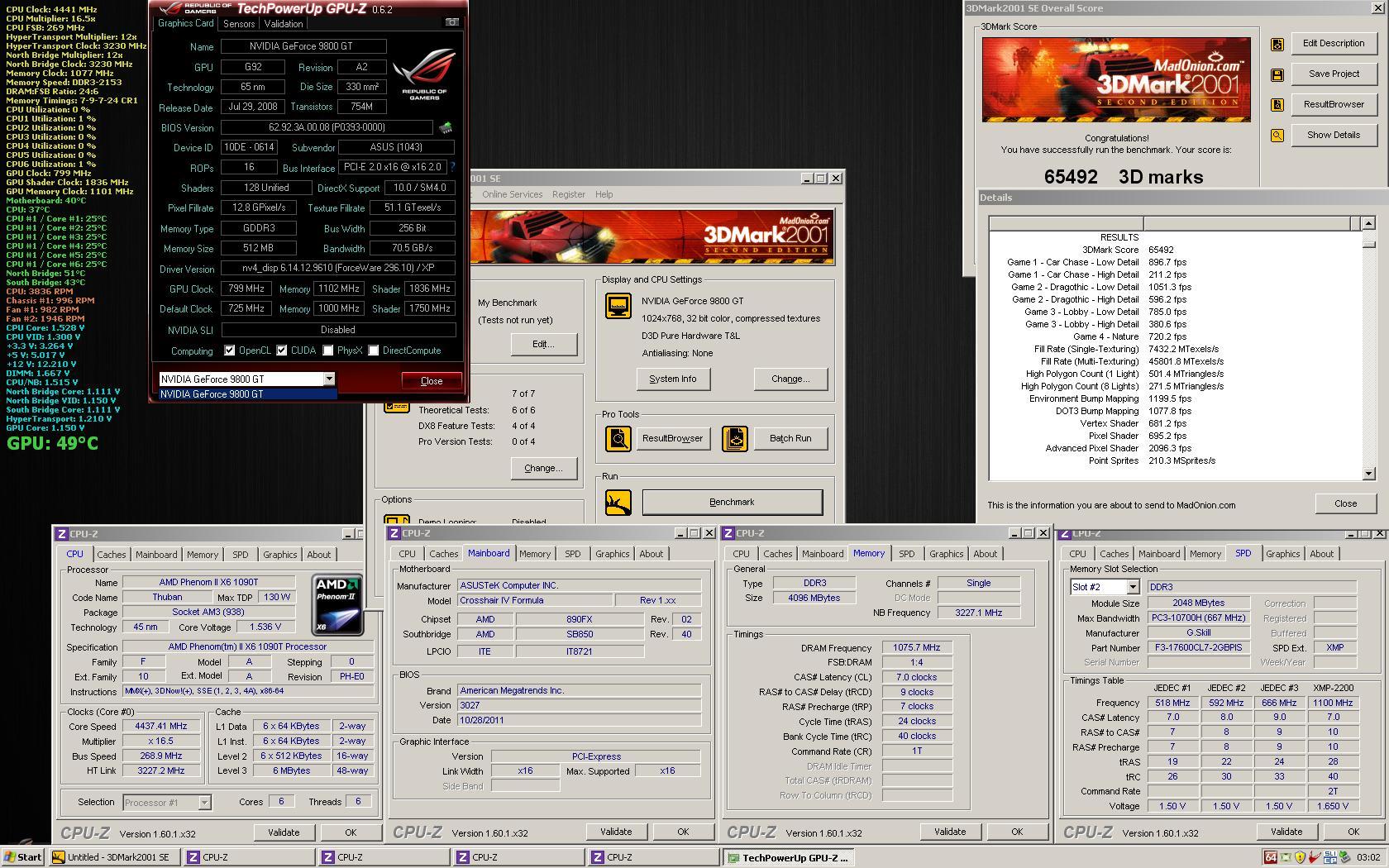The width and height of the screenshot is (1389, 868).
Task: Click the Pro Tools ResultBrowser magnifier icon
Action: (x=618, y=439)
